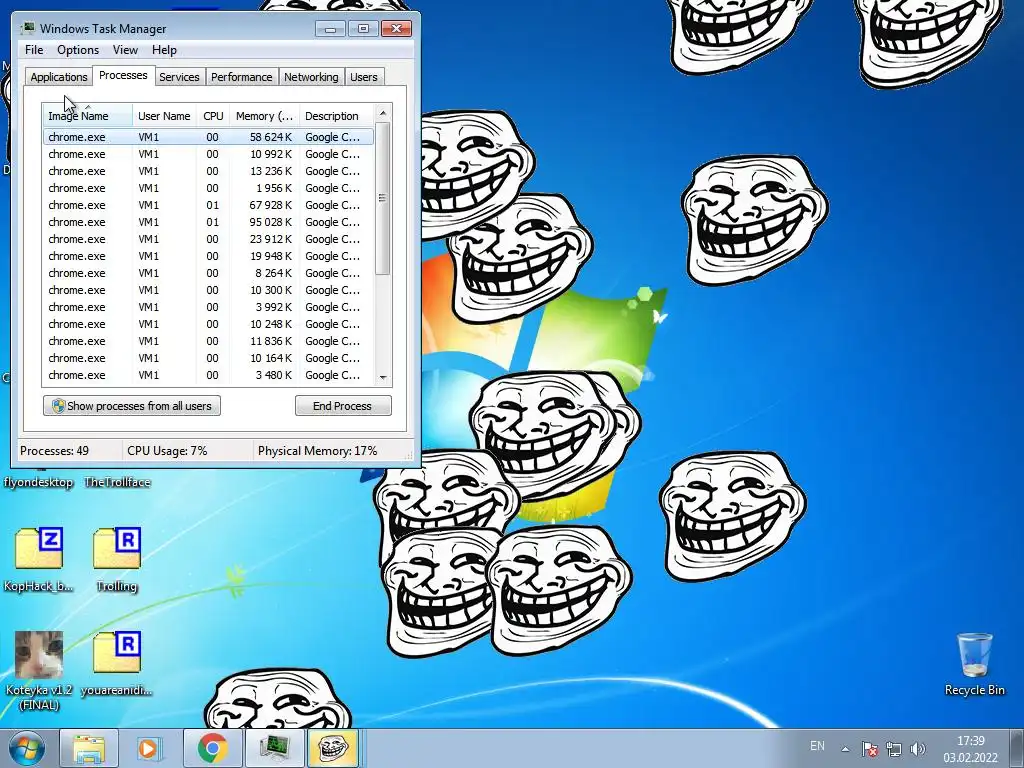Image resolution: width=1024 pixels, height=768 pixels.
Task: Click the process list scroll up arrow
Action: coord(383,113)
